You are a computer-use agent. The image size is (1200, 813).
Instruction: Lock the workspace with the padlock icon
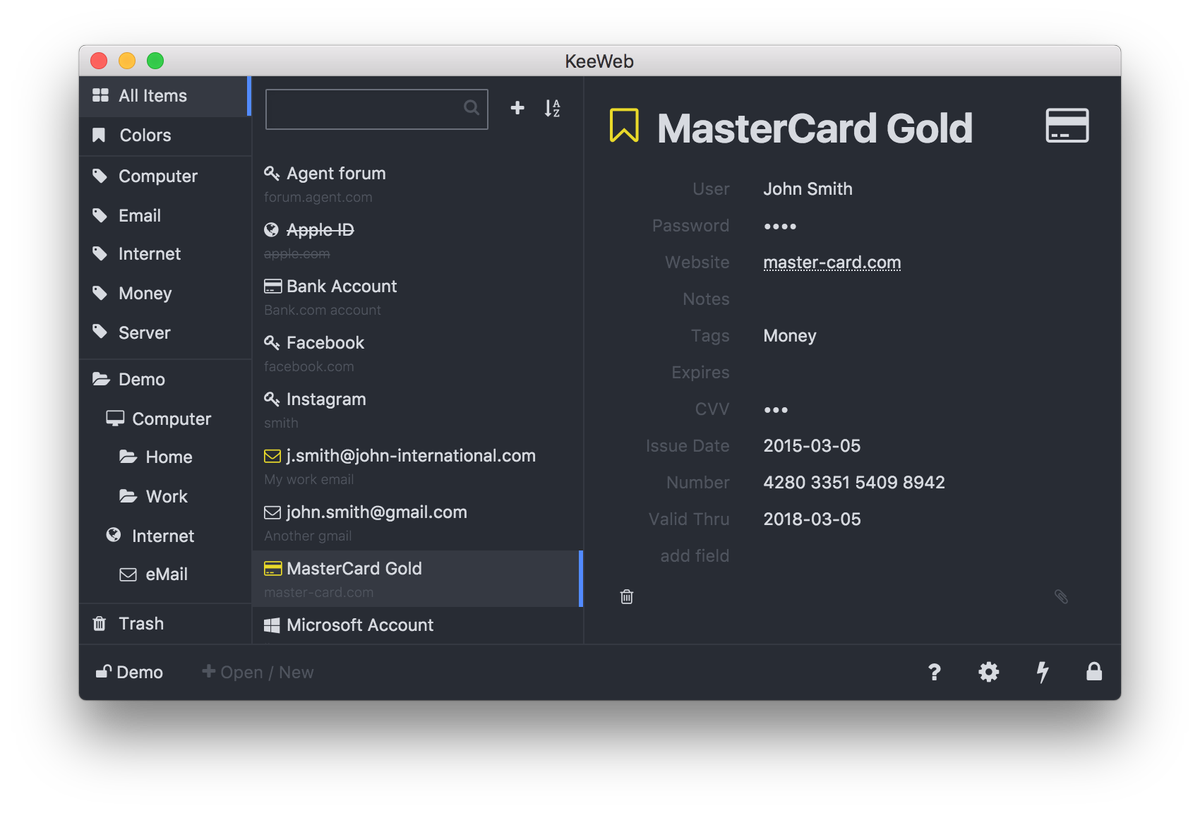pos(1094,672)
